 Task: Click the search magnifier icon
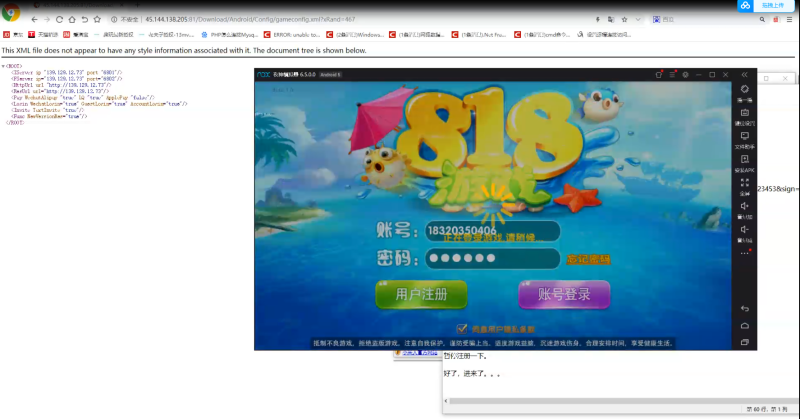pos(762,19)
